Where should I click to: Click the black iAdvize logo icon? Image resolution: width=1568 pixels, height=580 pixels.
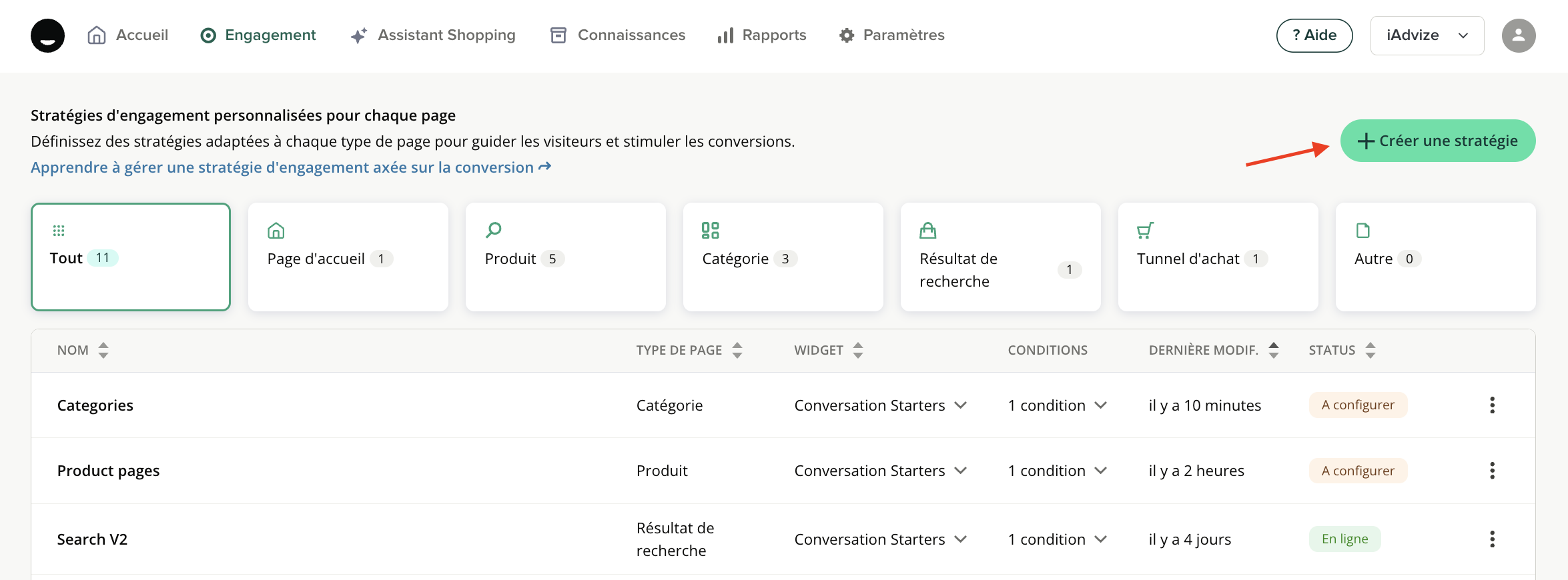[x=47, y=35]
